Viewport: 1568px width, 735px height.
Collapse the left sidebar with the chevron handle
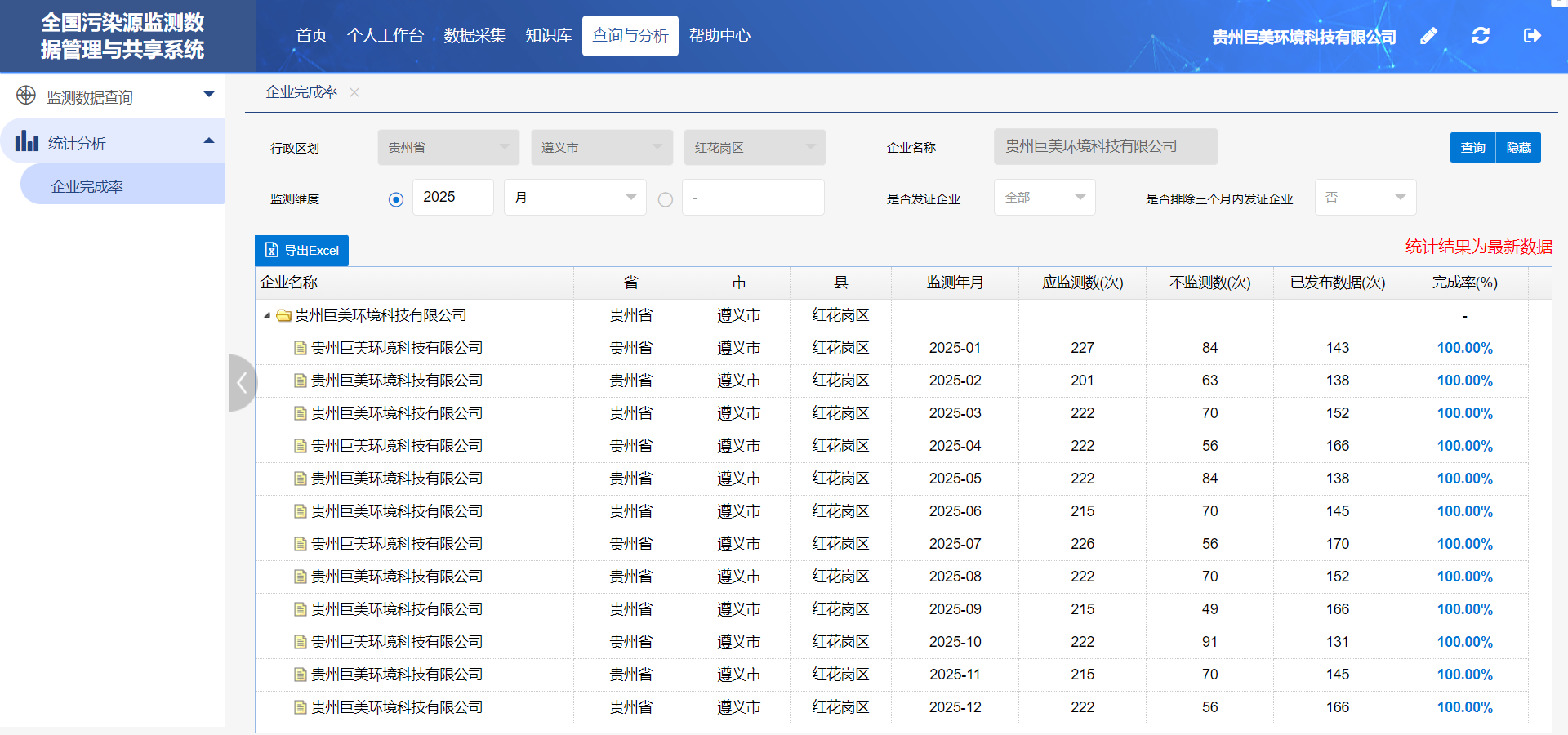(x=241, y=383)
